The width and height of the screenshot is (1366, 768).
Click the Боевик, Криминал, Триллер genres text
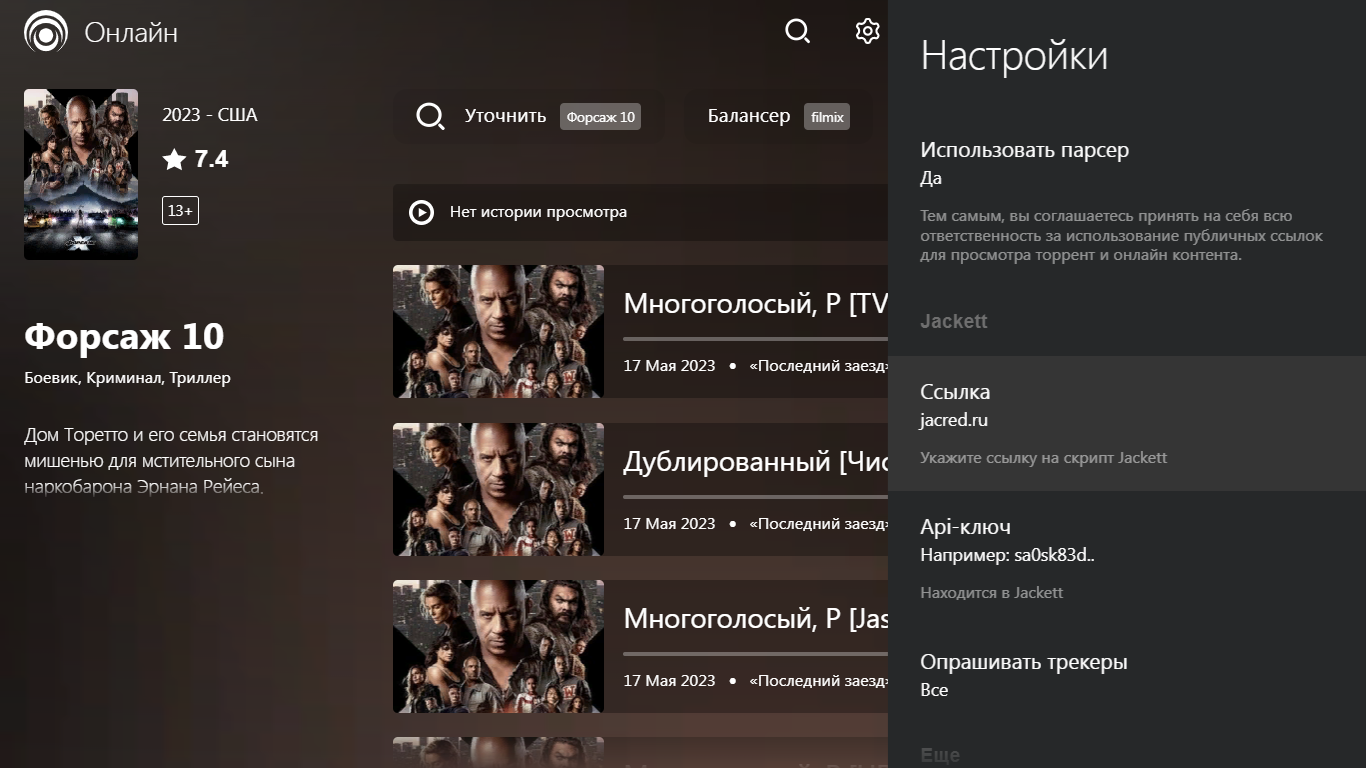(x=127, y=378)
